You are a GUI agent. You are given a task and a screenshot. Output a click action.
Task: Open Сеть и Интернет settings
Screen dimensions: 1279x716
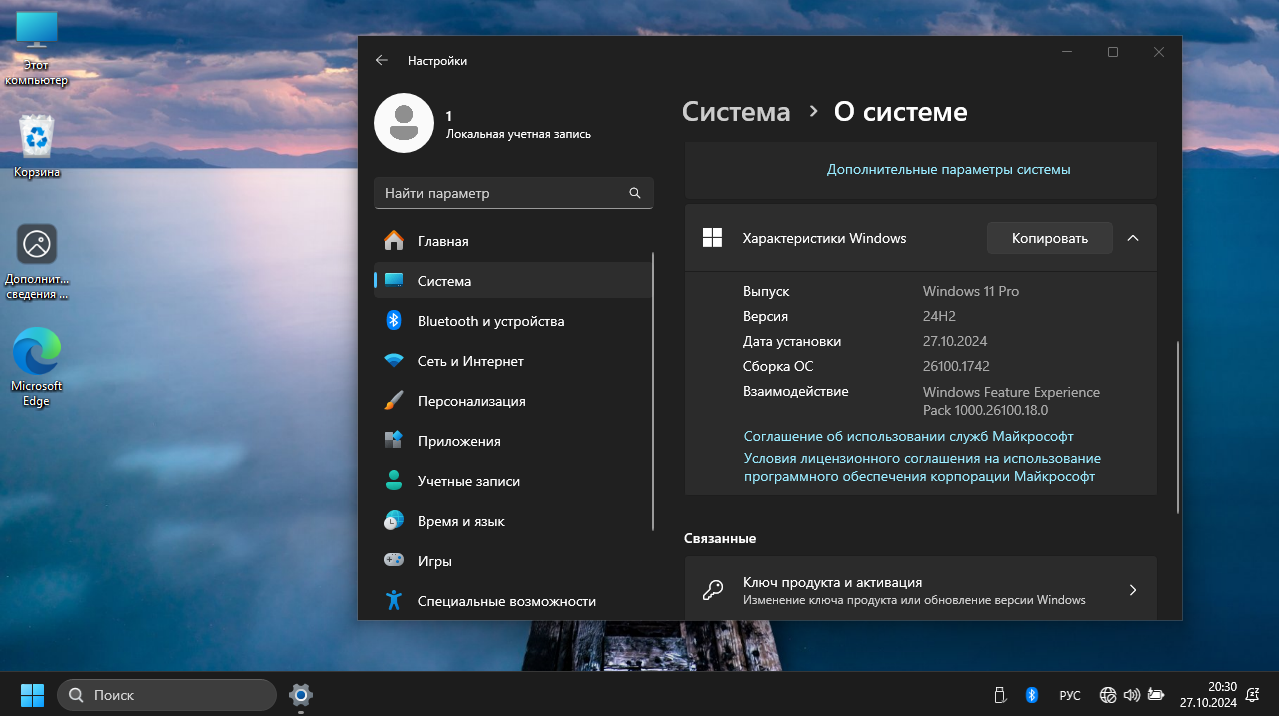pyautogui.click(x=470, y=361)
